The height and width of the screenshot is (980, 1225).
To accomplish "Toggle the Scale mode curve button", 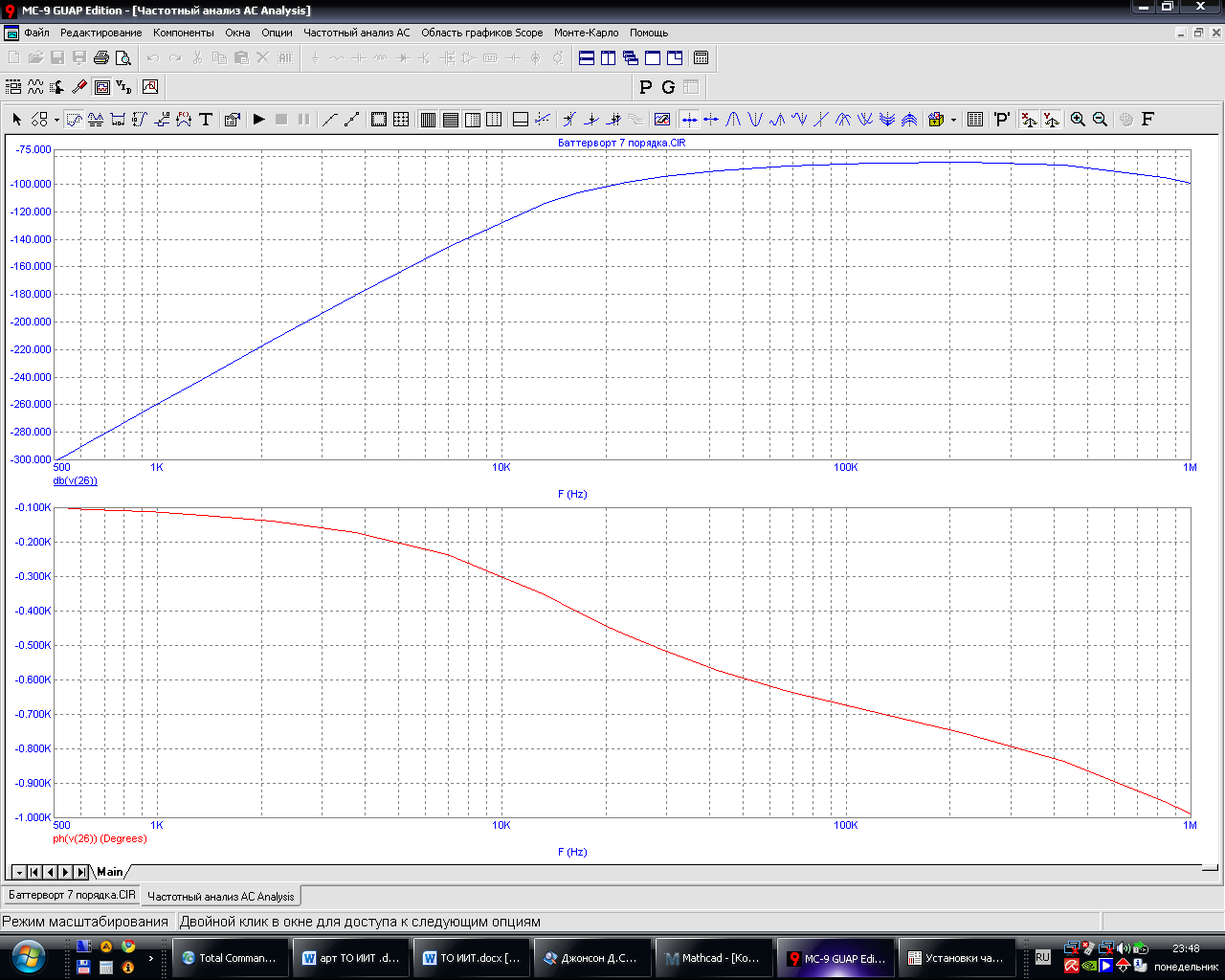I will (74, 119).
